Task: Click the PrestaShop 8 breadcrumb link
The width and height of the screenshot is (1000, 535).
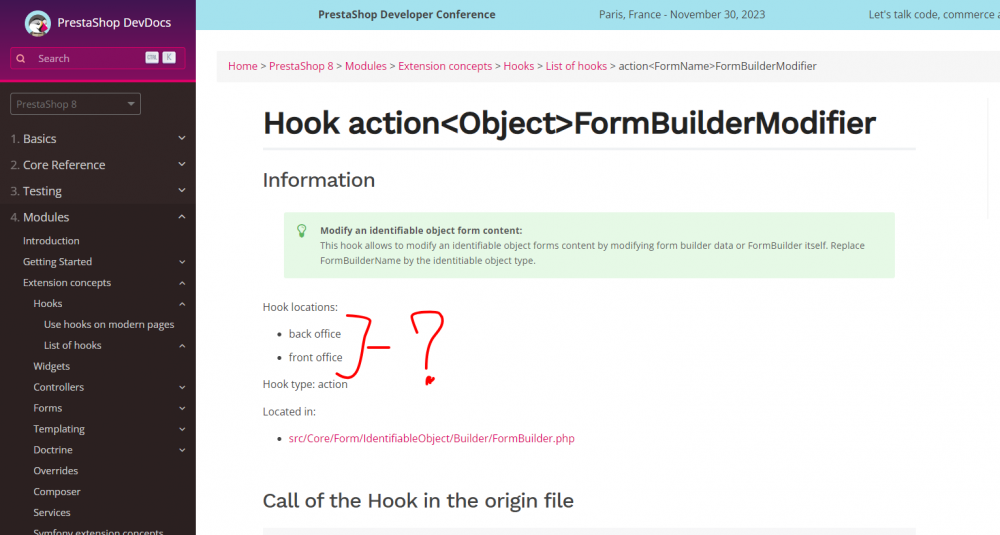Action: [301, 66]
